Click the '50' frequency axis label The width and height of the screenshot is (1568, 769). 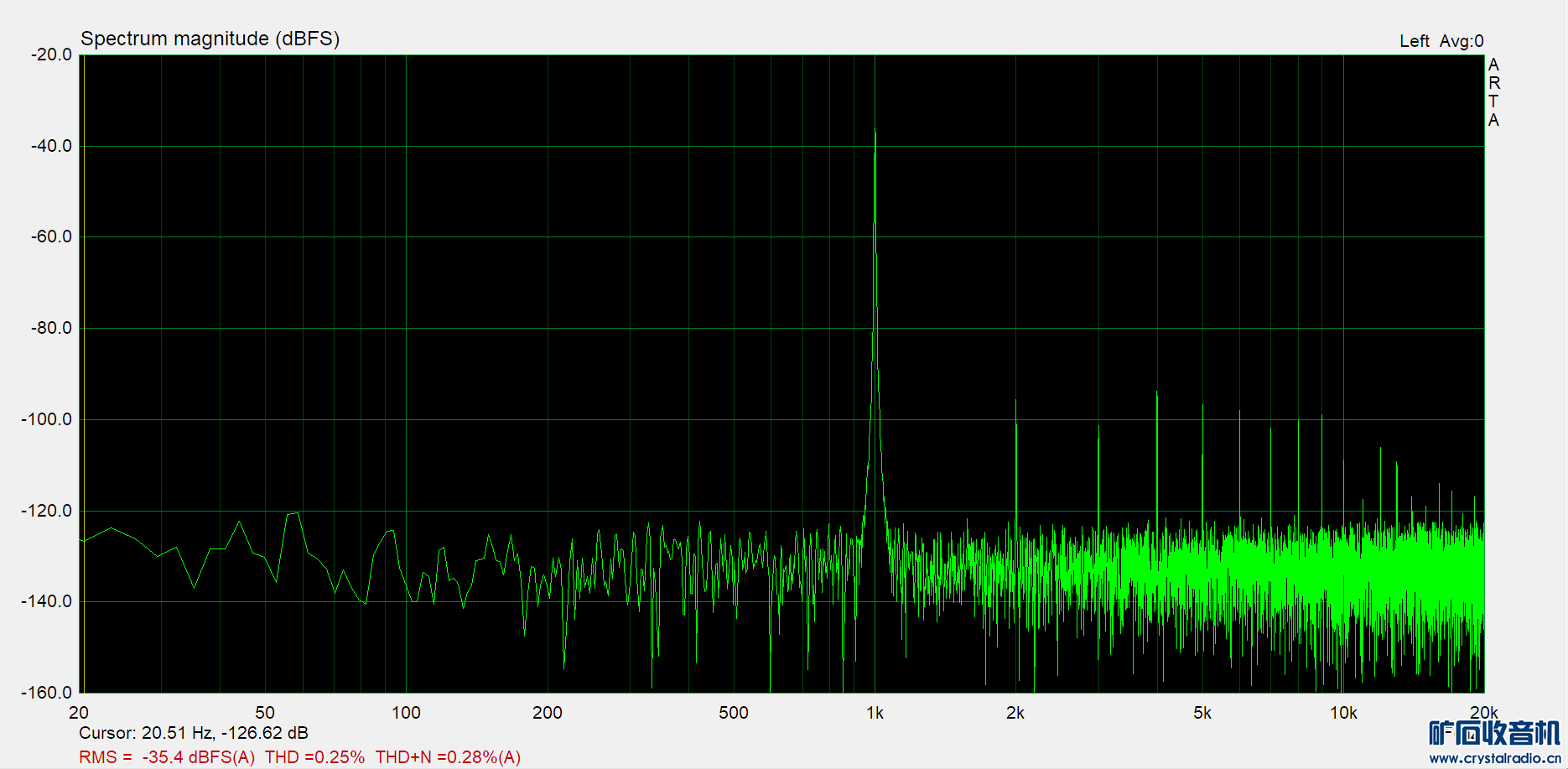(265, 713)
